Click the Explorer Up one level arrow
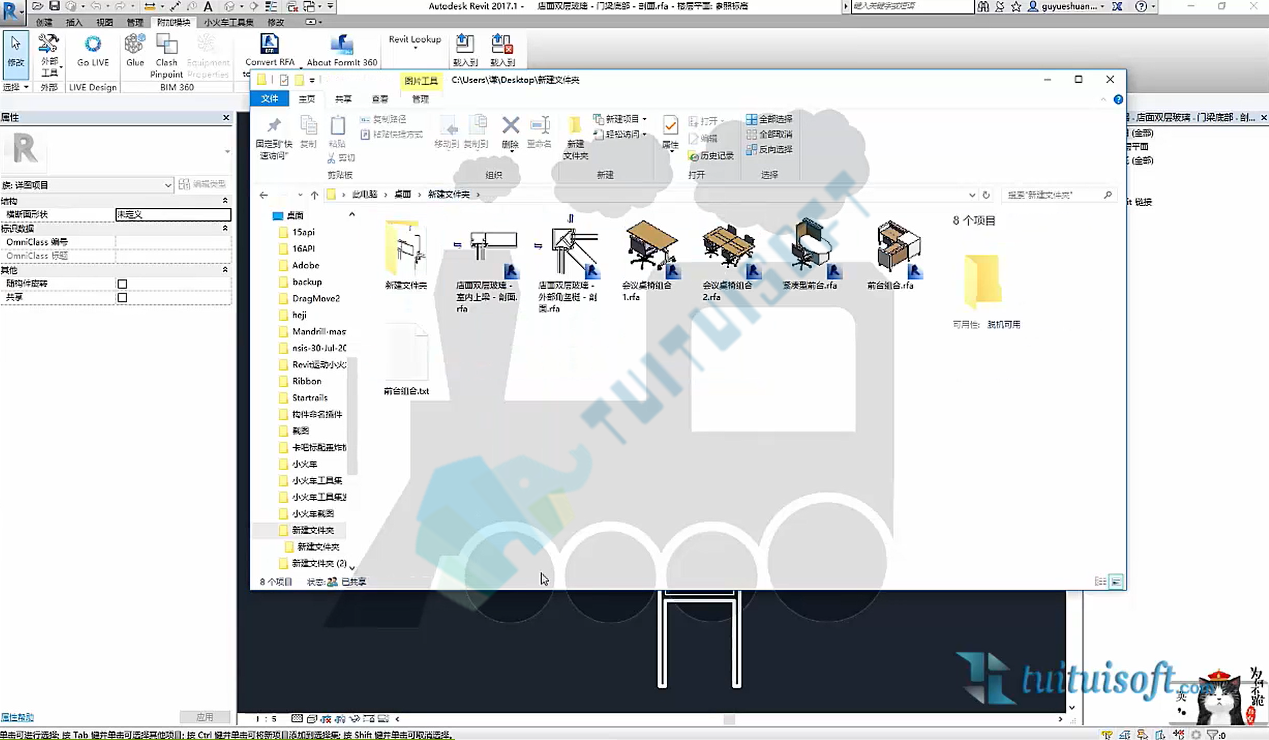 coord(314,195)
